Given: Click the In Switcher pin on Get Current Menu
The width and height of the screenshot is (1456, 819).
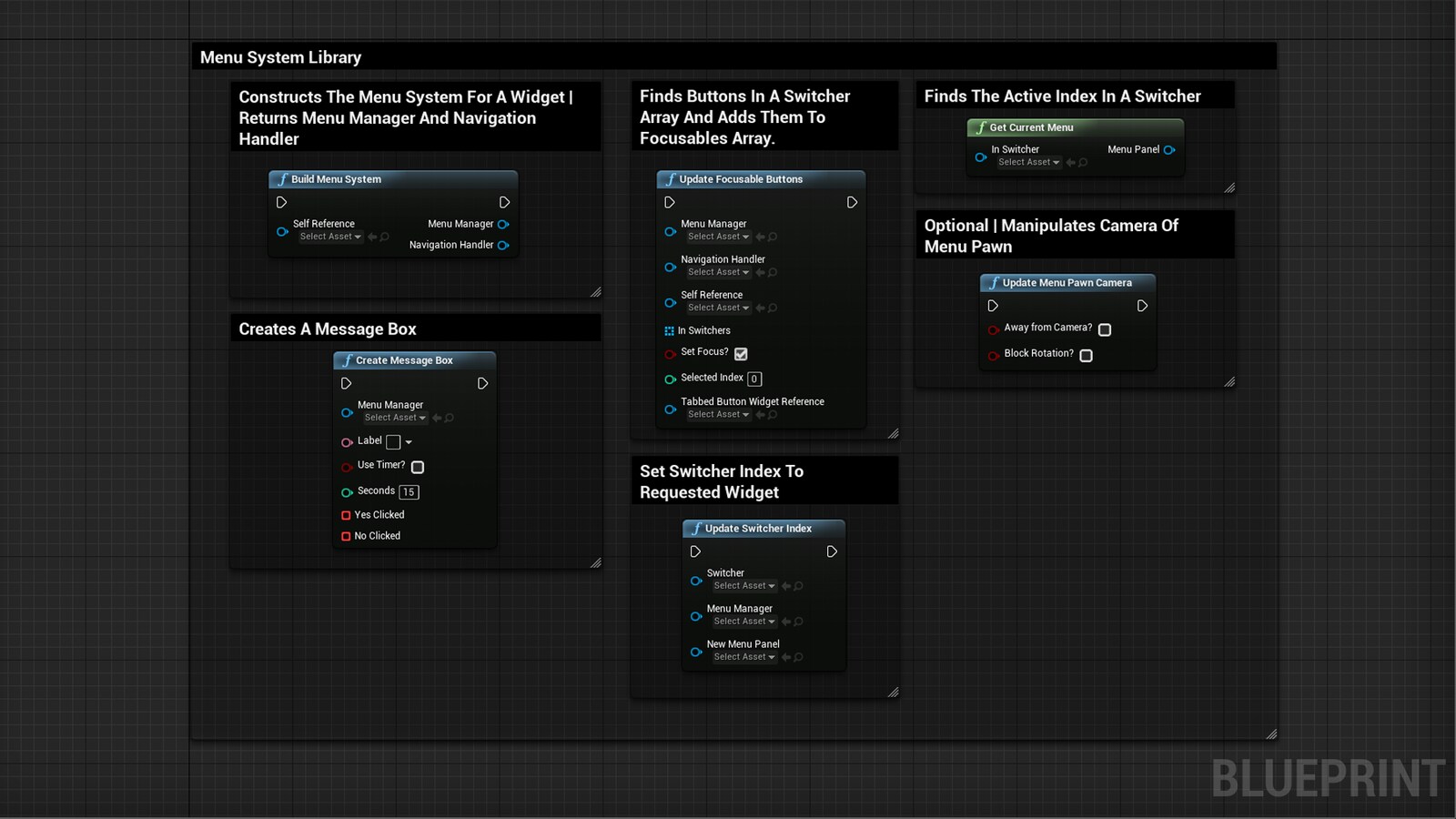Looking at the screenshot, I should pyautogui.click(x=980, y=157).
